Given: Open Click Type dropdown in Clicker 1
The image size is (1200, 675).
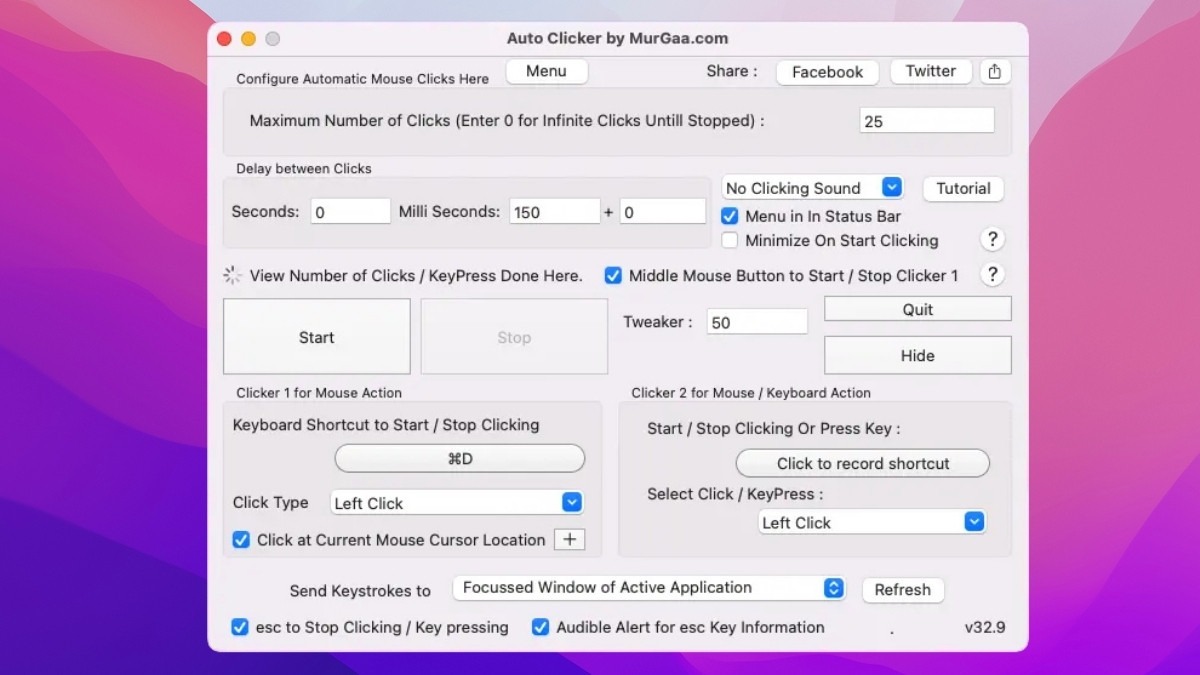Looking at the screenshot, I should [456, 503].
